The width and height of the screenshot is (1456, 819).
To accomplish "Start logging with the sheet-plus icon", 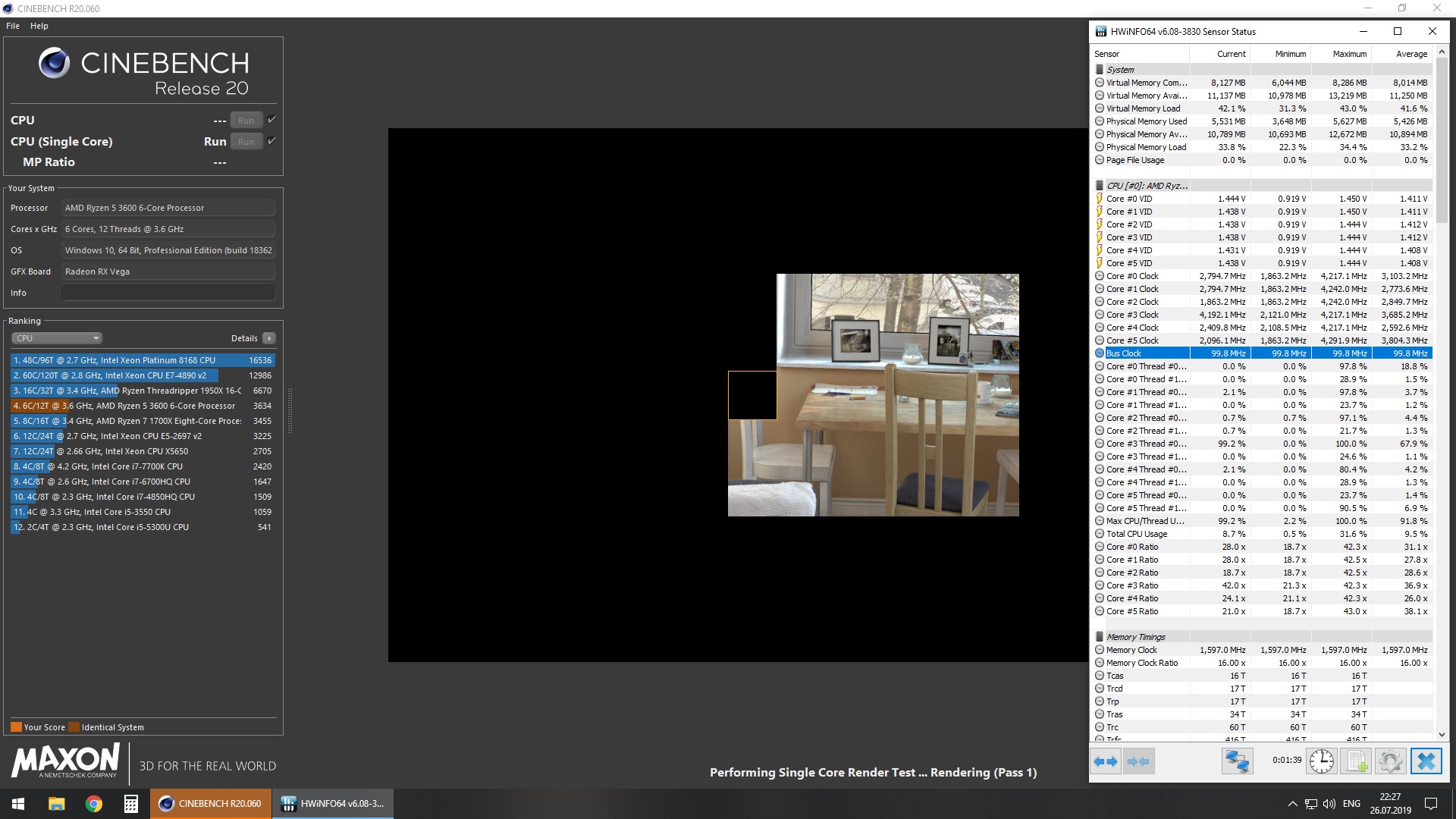I will 1356,761.
